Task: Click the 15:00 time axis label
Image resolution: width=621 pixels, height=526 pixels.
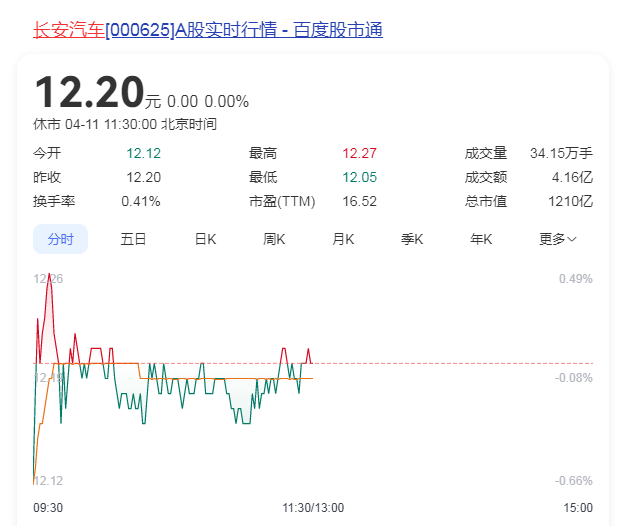Action: pos(578,508)
